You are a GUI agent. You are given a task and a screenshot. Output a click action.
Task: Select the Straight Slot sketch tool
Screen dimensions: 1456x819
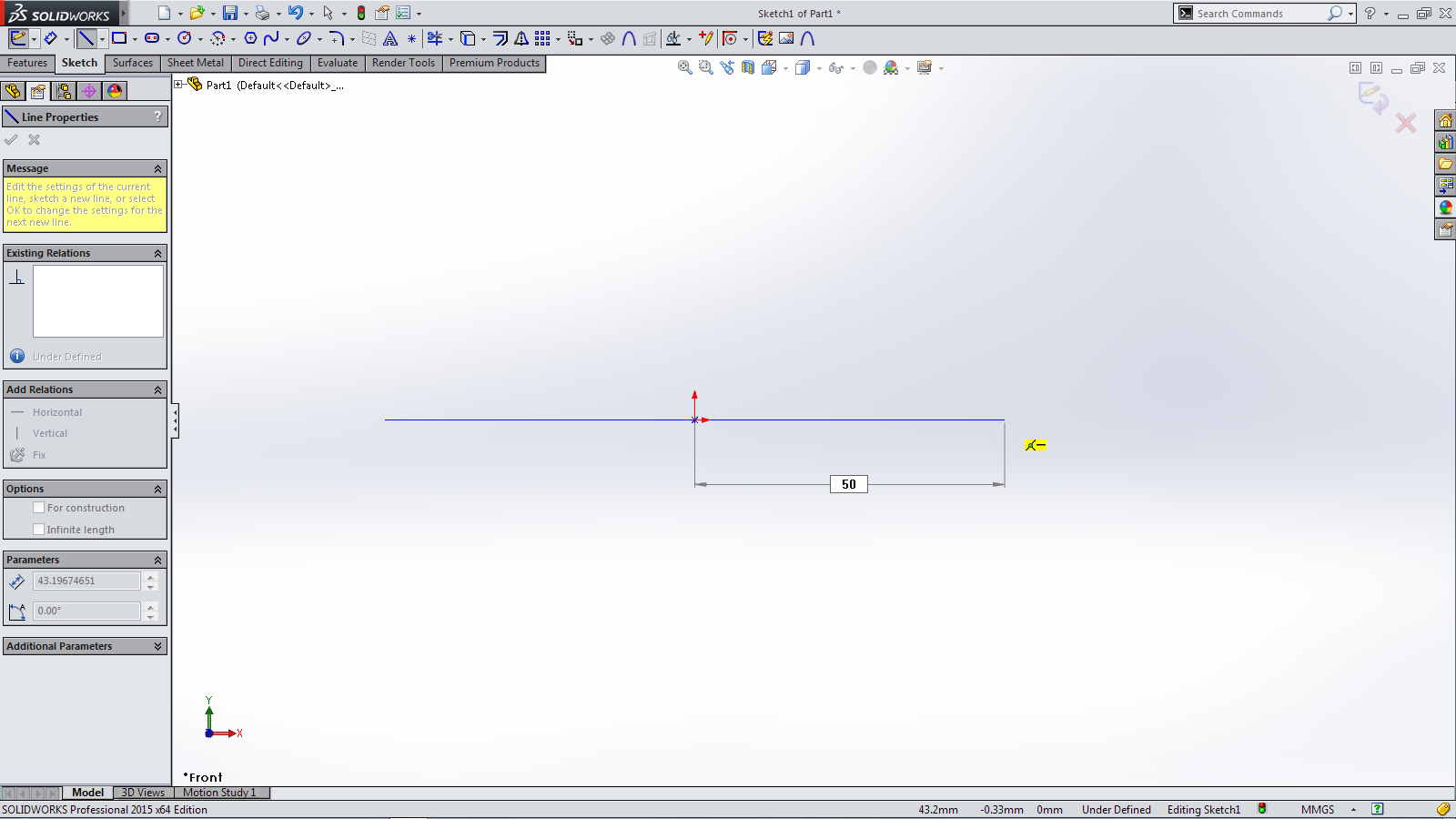coord(152,38)
